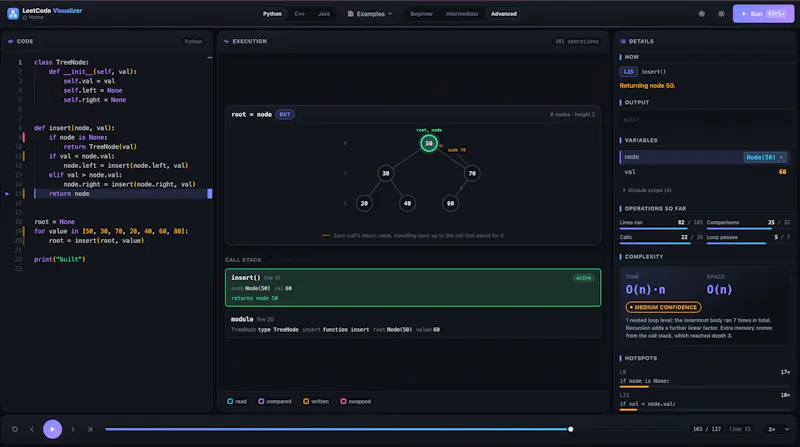
Task: Click the L9 'if node is None:' hotspot
Action: click(705, 378)
